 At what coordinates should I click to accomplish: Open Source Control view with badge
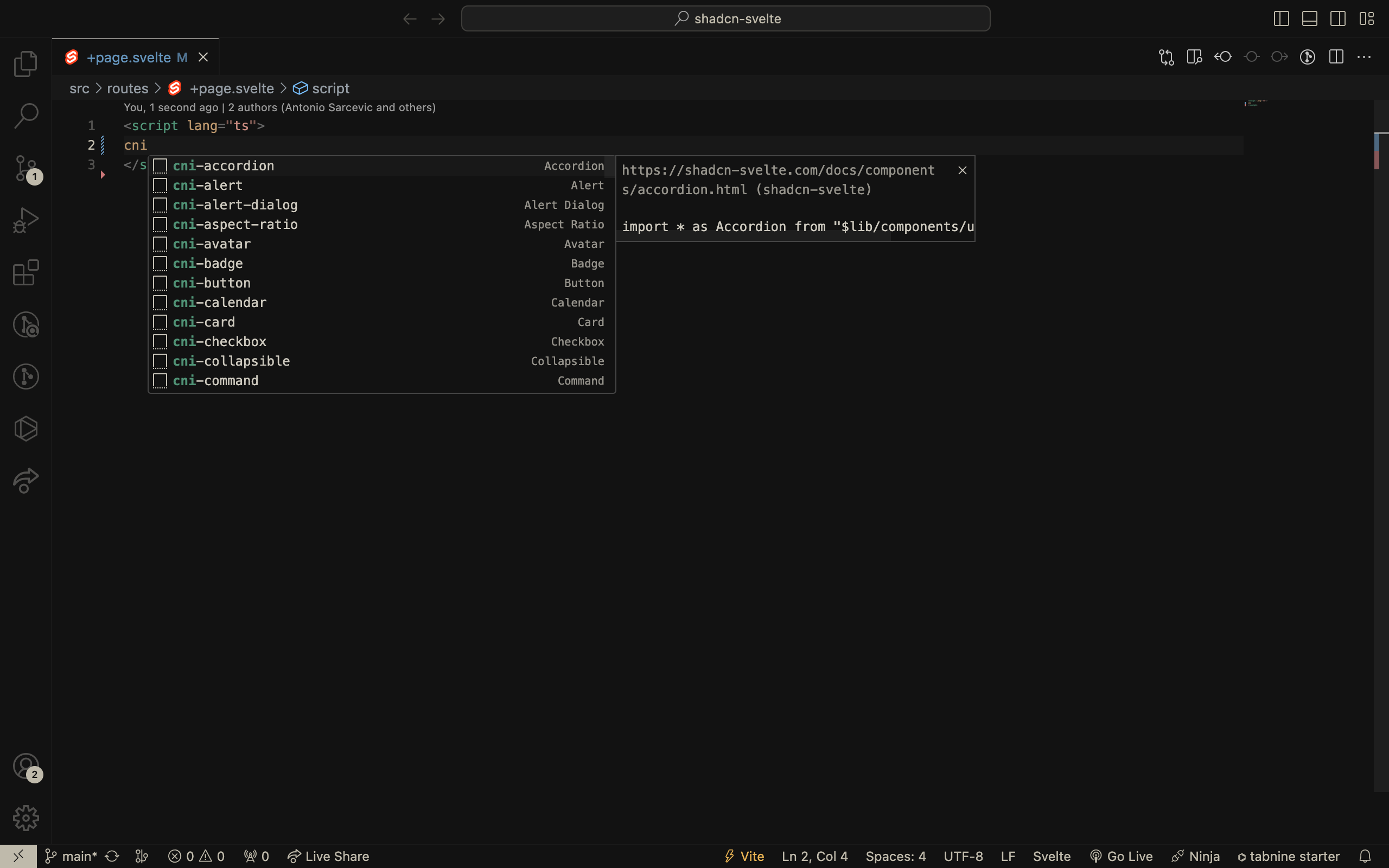[x=26, y=168]
